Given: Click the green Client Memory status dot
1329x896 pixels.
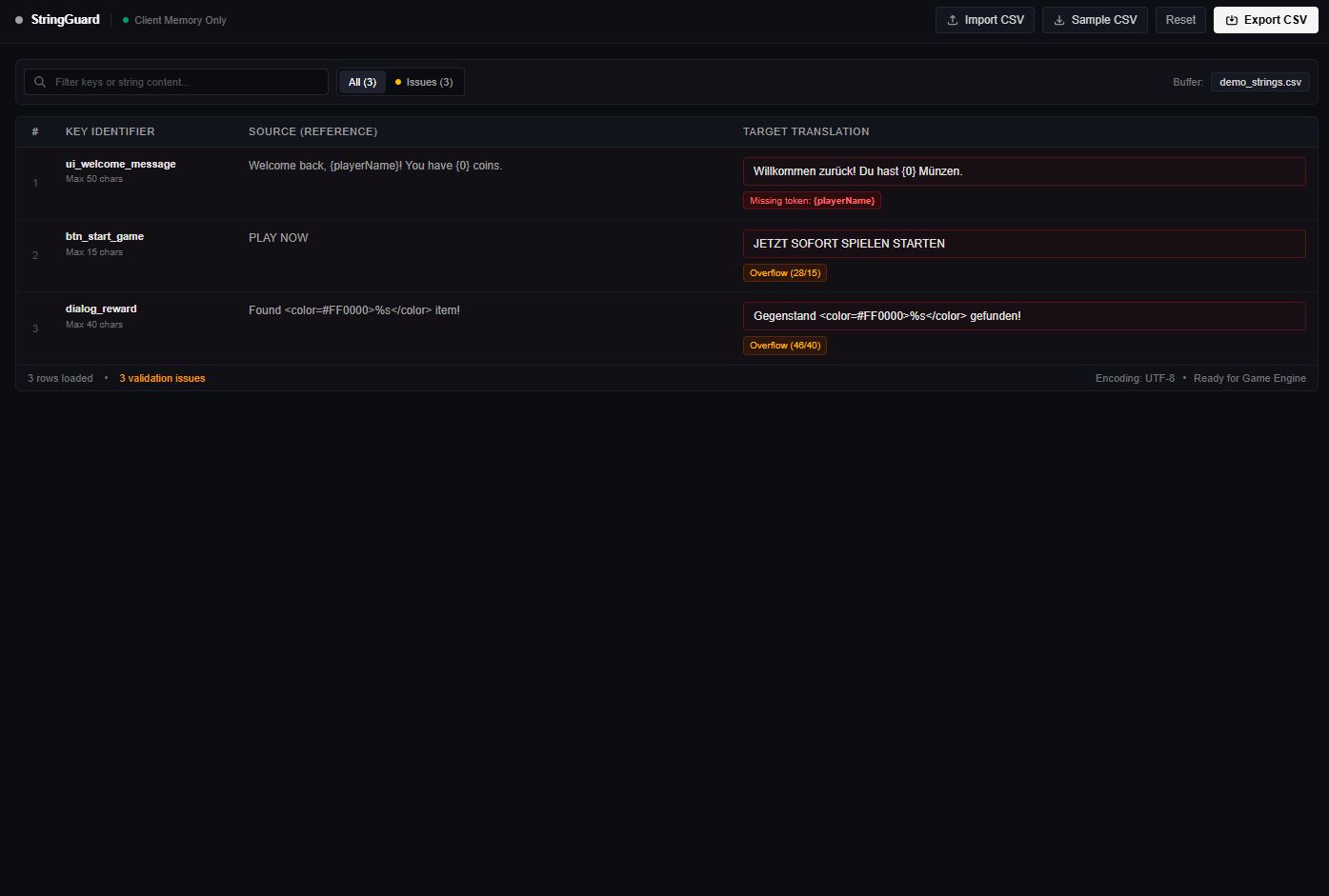Looking at the screenshot, I should pyautogui.click(x=126, y=20).
